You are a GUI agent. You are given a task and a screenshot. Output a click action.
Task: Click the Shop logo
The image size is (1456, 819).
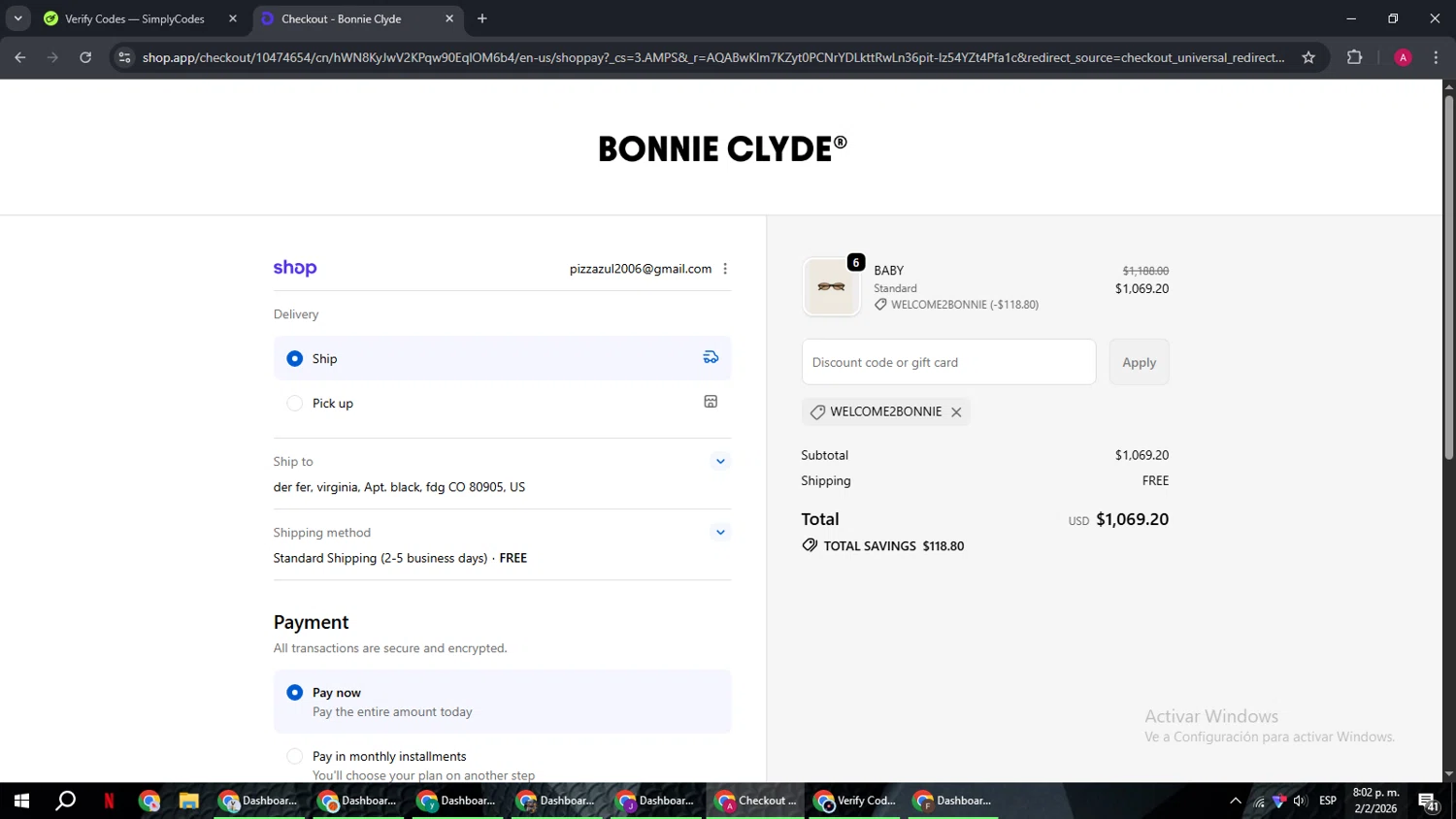point(295,268)
